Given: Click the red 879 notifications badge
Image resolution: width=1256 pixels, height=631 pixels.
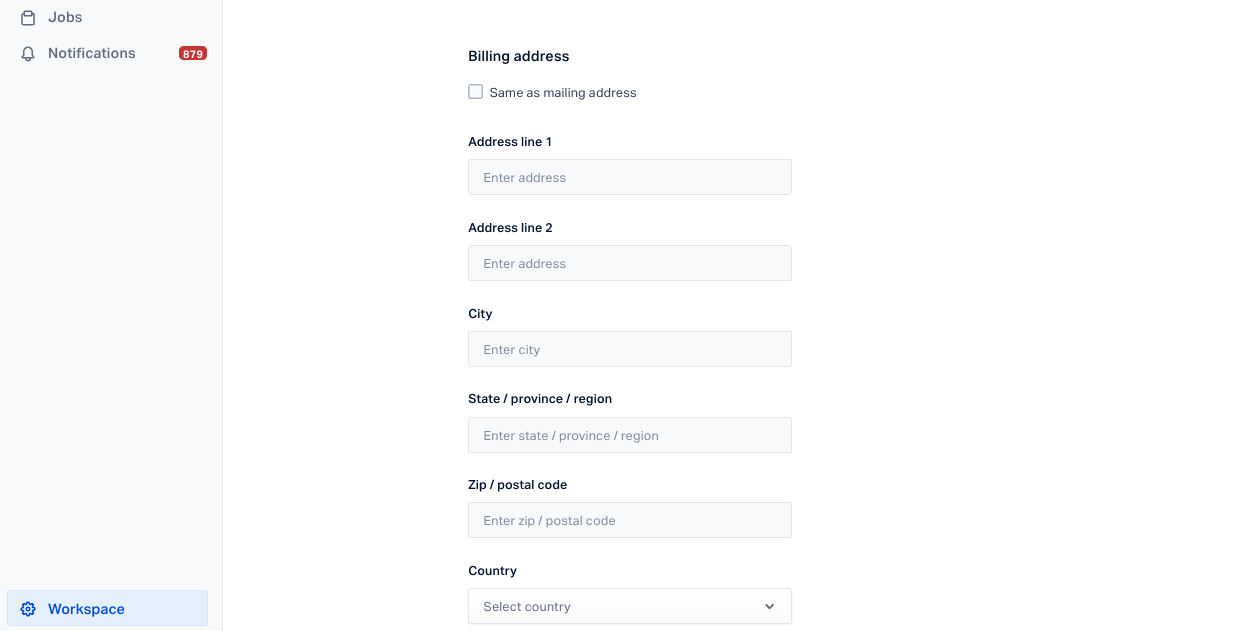Looking at the screenshot, I should tap(193, 53).
